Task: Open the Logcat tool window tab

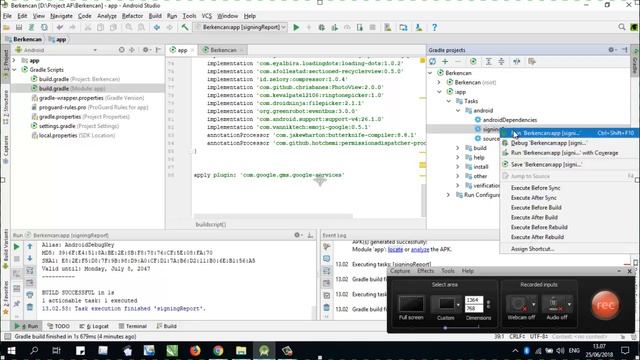Action: pos(94,326)
